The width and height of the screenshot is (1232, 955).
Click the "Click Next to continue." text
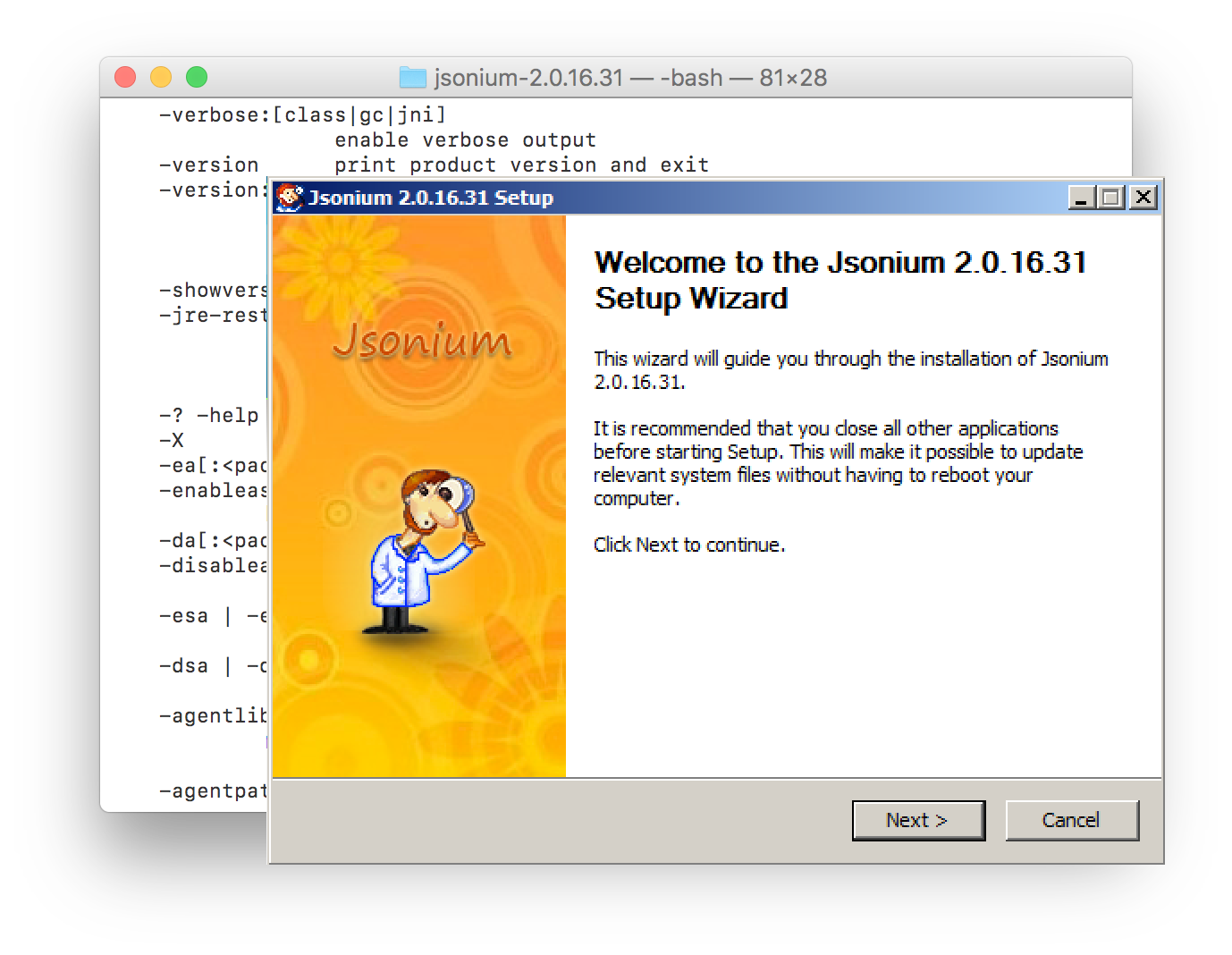tap(689, 545)
